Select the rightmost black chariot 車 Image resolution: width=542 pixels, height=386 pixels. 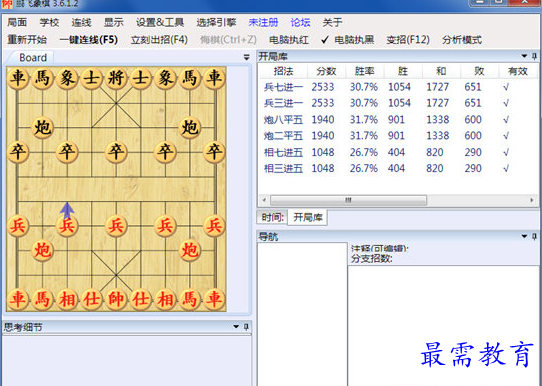point(214,78)
